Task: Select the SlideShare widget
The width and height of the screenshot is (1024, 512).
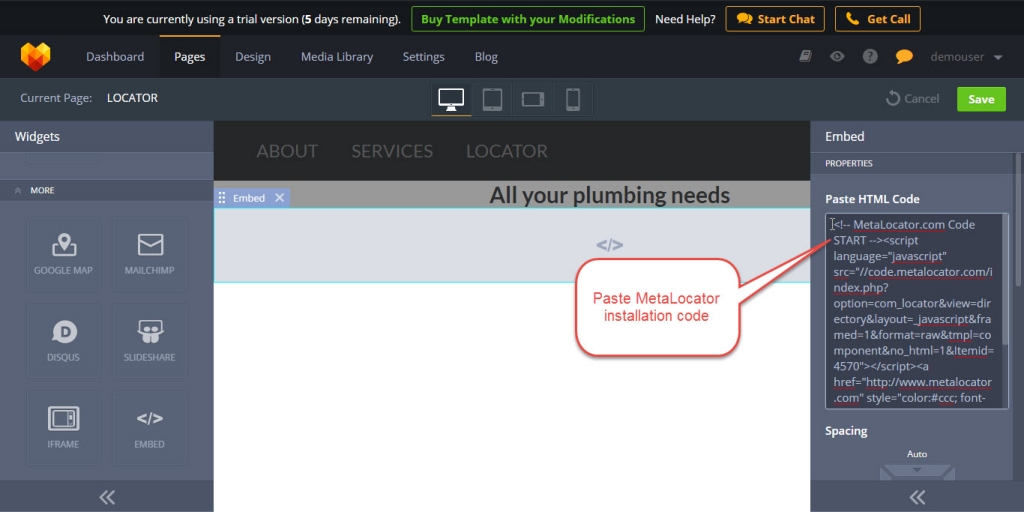Action: point(150,341)
